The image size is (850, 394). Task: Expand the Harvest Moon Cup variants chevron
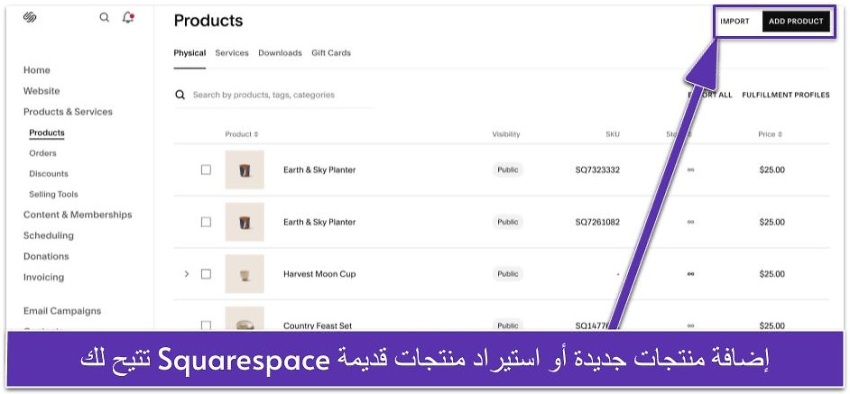coord(186,274)
